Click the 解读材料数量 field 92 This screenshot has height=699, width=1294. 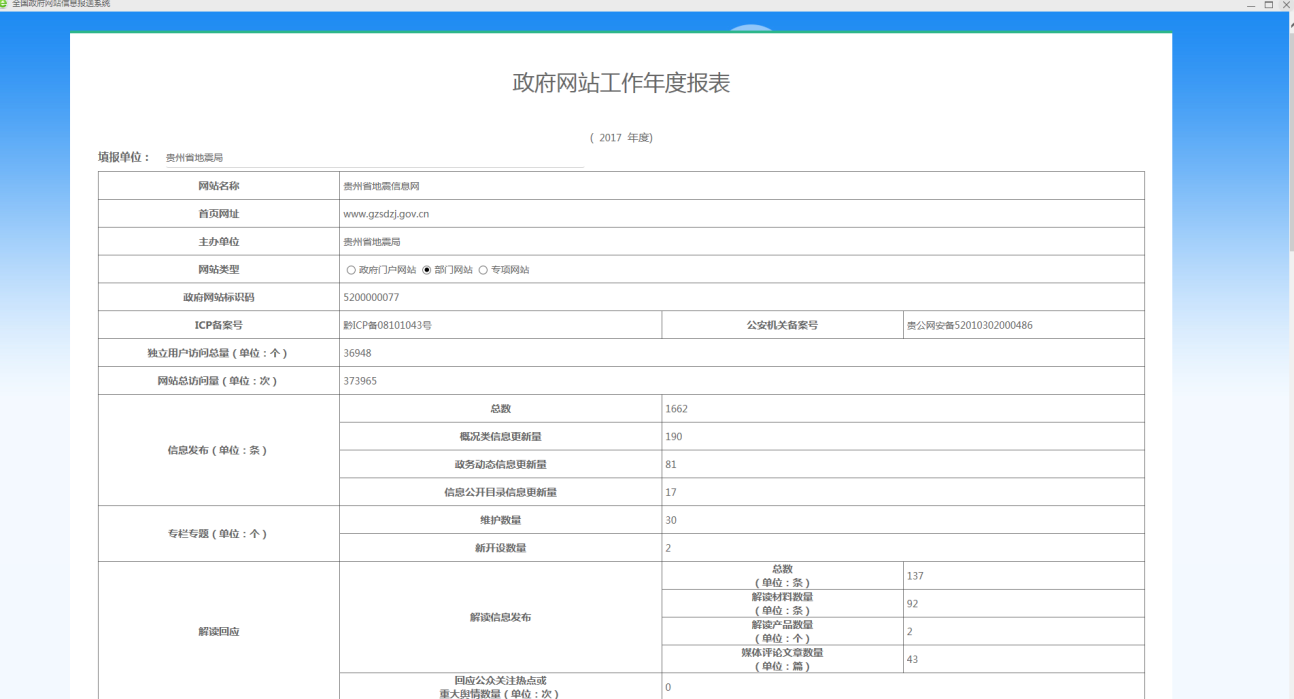click(x=1023, y=604)
